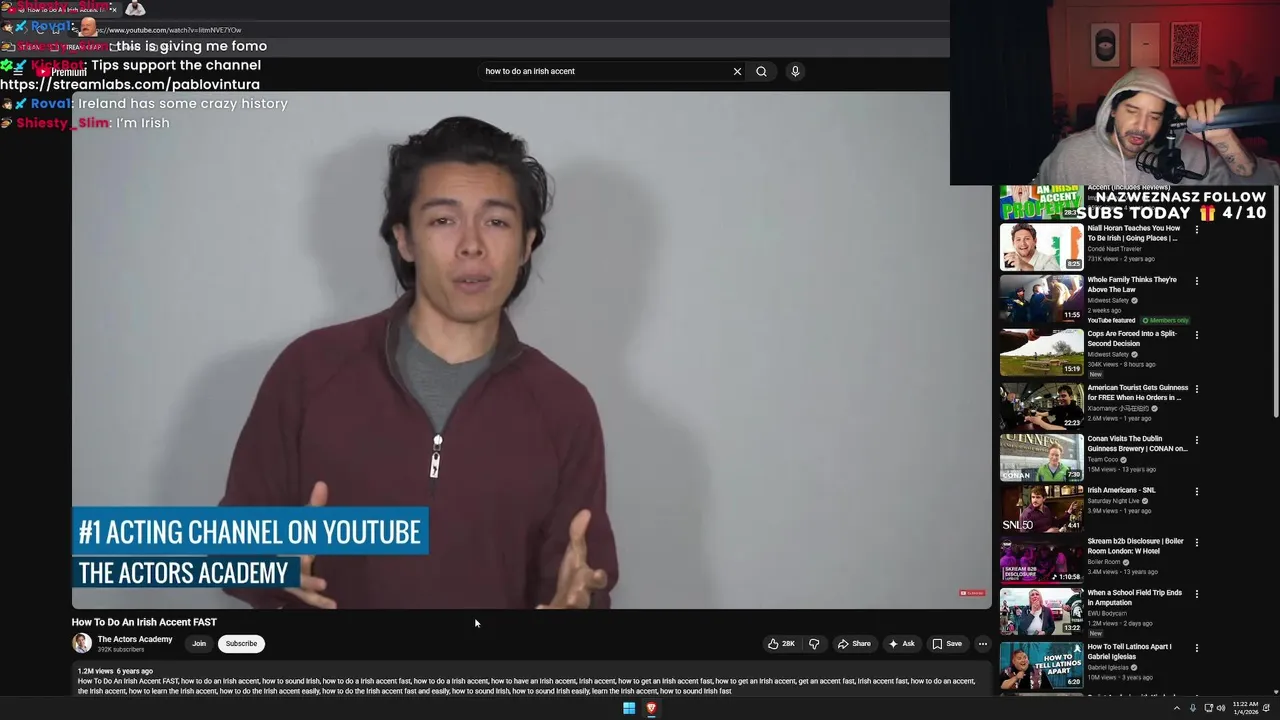Click inside the YouTube search field

(x=605, y=71)
